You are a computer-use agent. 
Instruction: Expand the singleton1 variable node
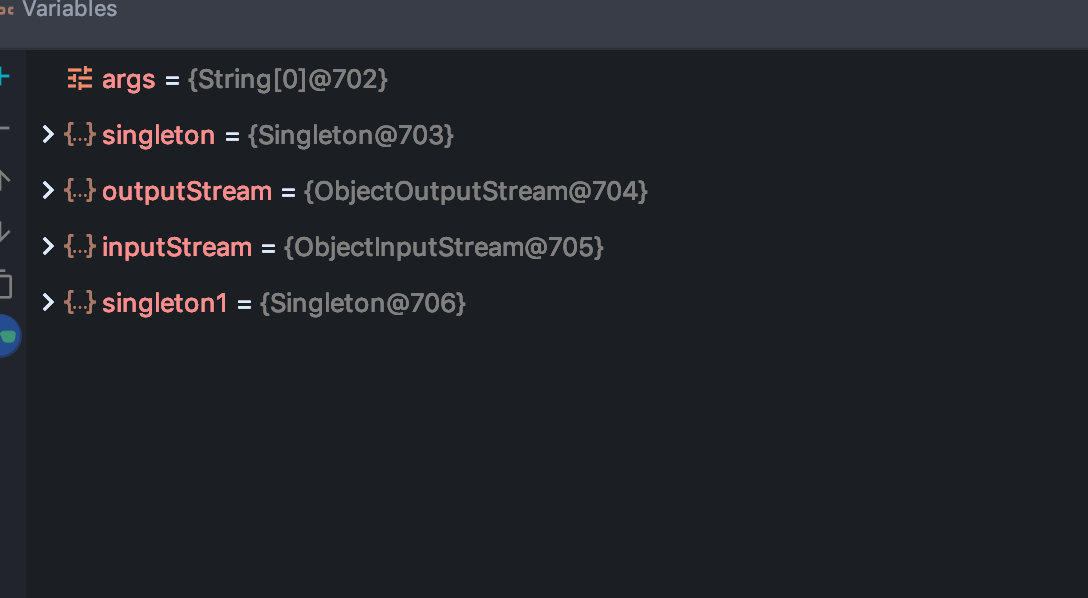click(x=48, y=302)
